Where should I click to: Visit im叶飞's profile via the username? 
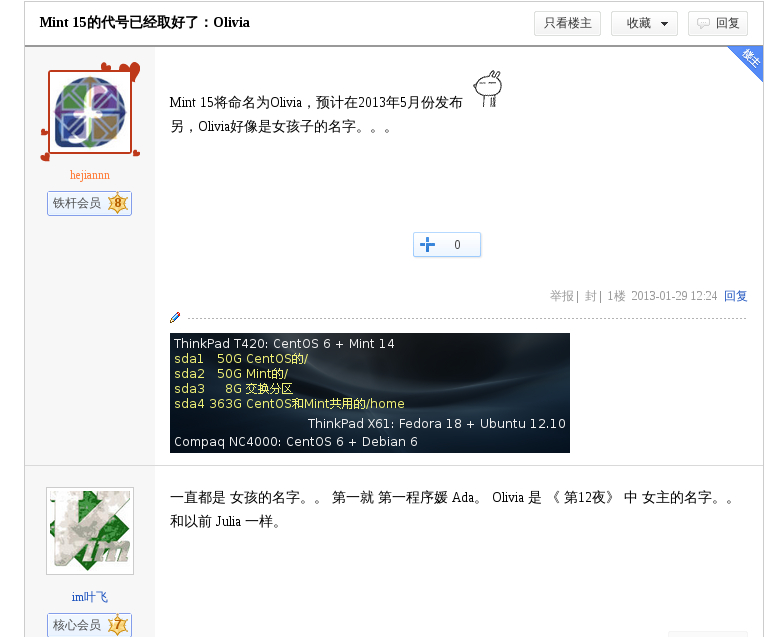coord(90,597)
